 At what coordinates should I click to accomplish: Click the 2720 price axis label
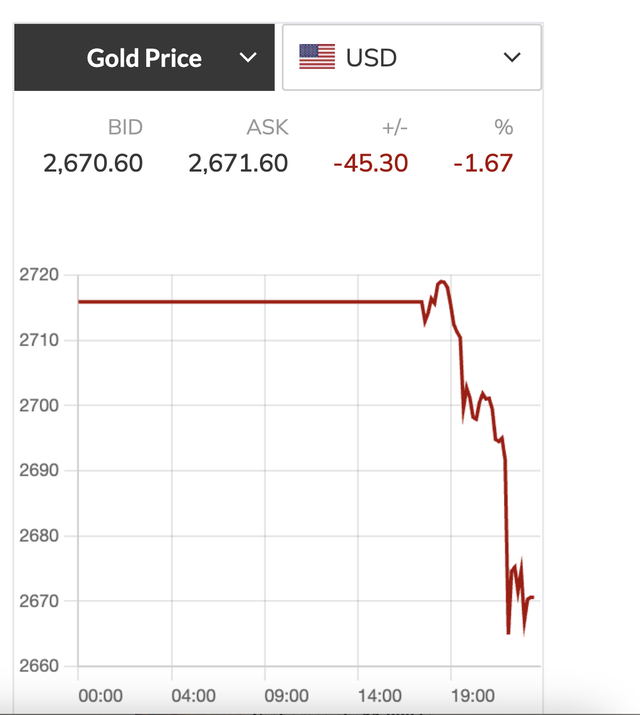point(39,275)
